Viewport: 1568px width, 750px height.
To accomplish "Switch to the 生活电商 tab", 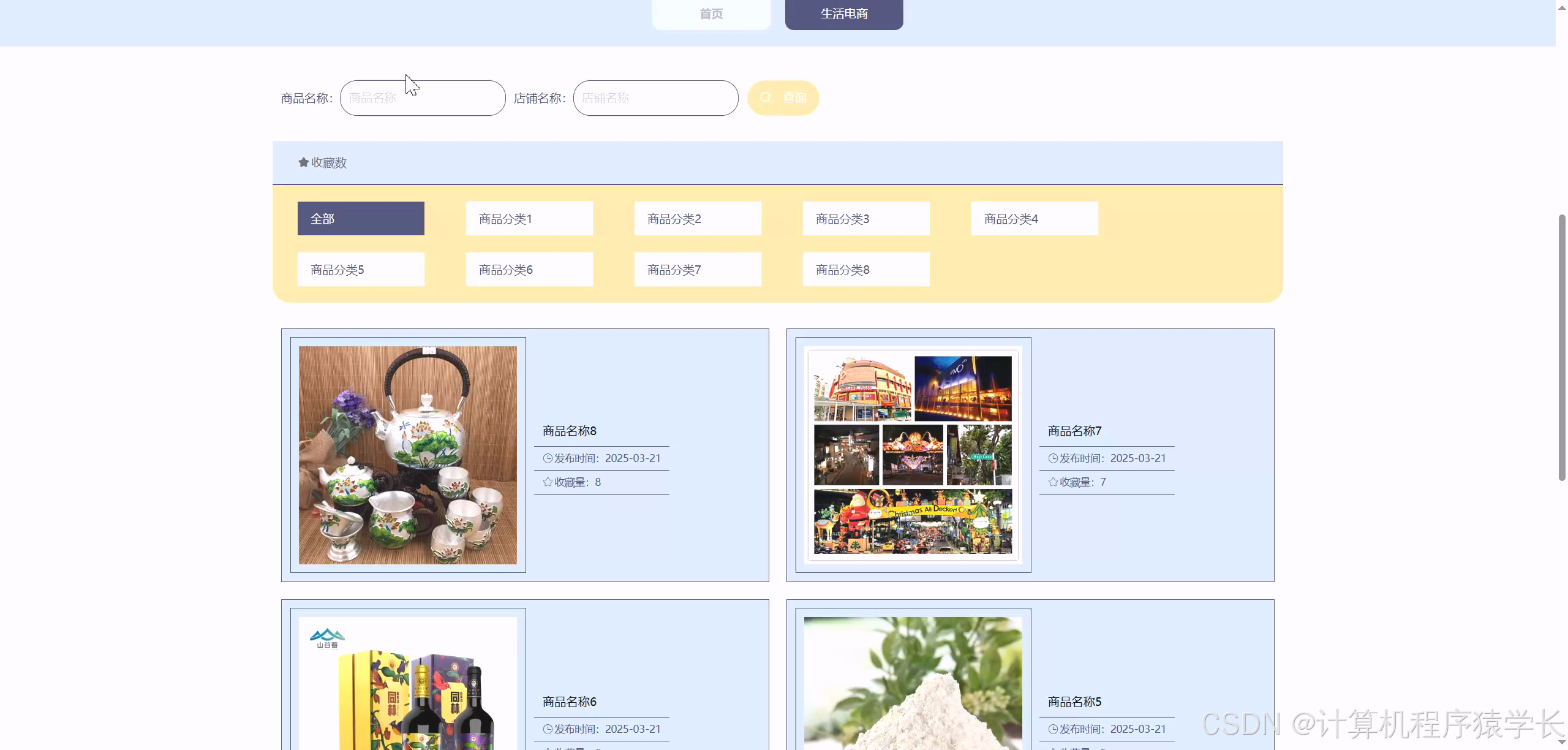I will click(x=843, y=13).
